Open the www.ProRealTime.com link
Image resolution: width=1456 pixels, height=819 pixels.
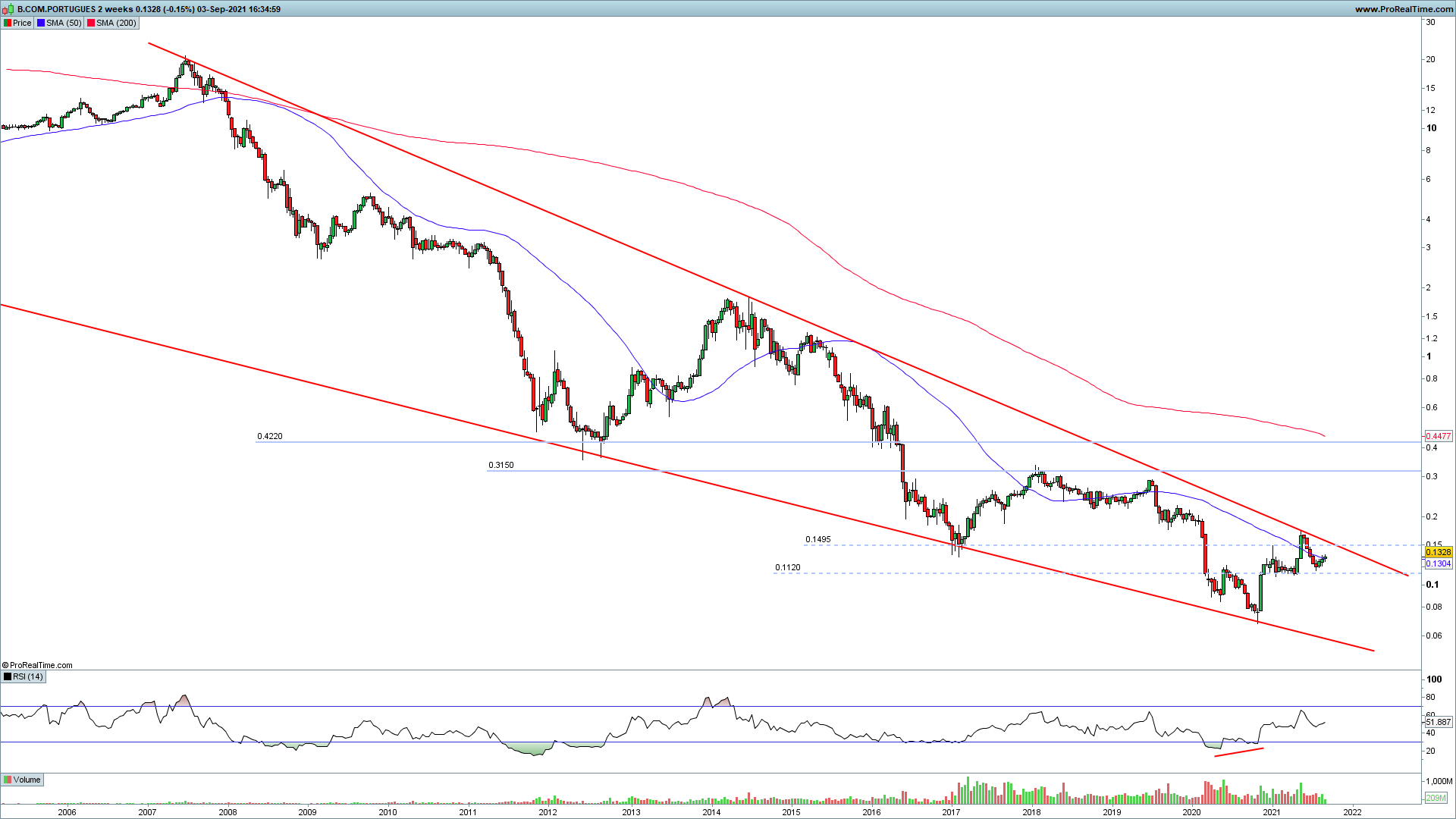1404,9
